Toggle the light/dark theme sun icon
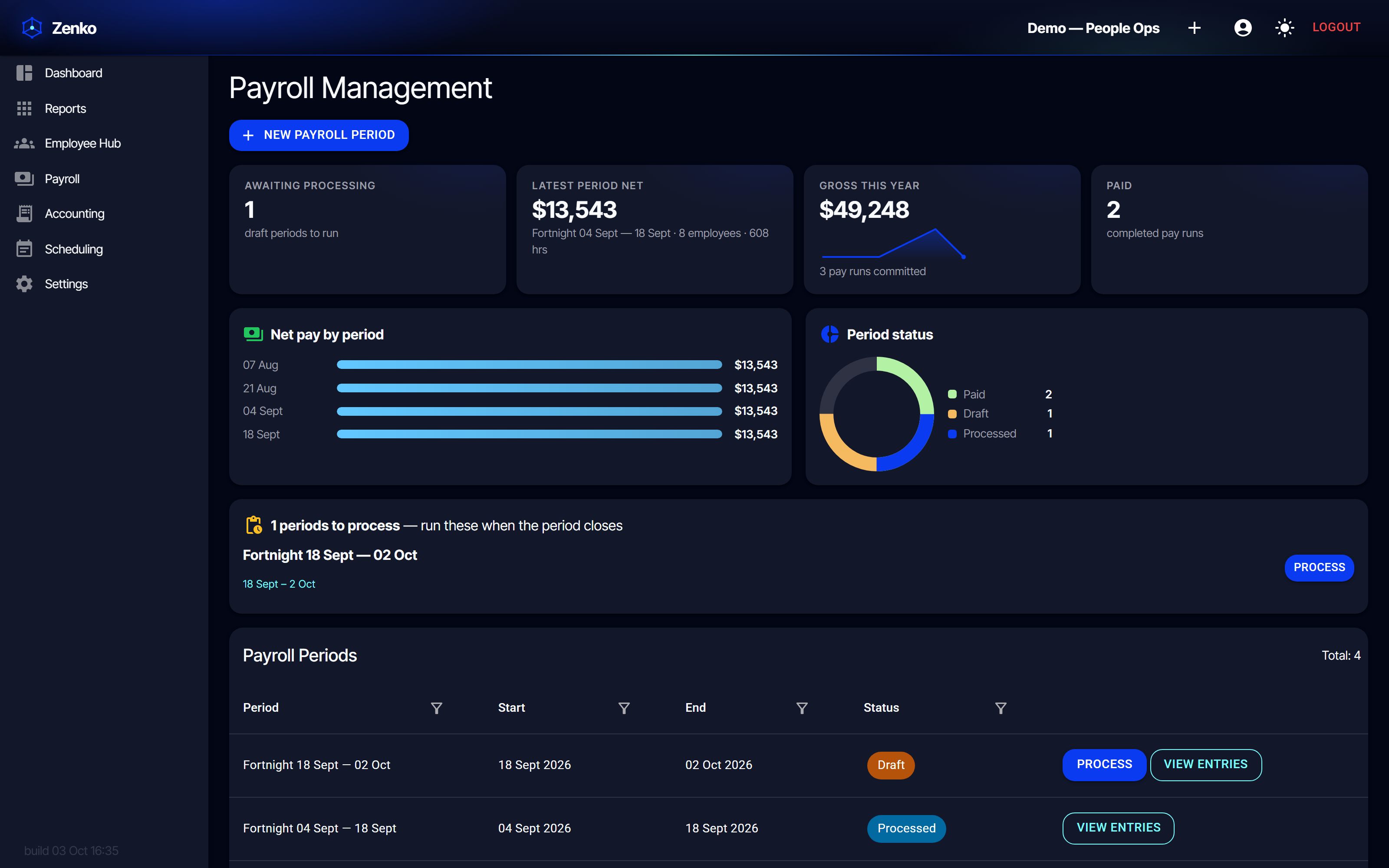The image size is (1389, 868). pos(1284,27)
